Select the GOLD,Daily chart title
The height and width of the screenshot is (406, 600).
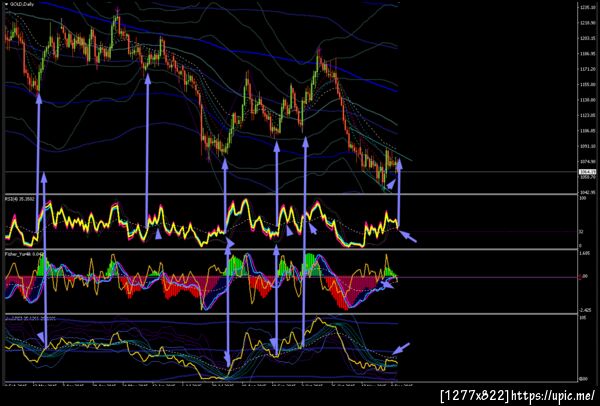coord(20,4)
